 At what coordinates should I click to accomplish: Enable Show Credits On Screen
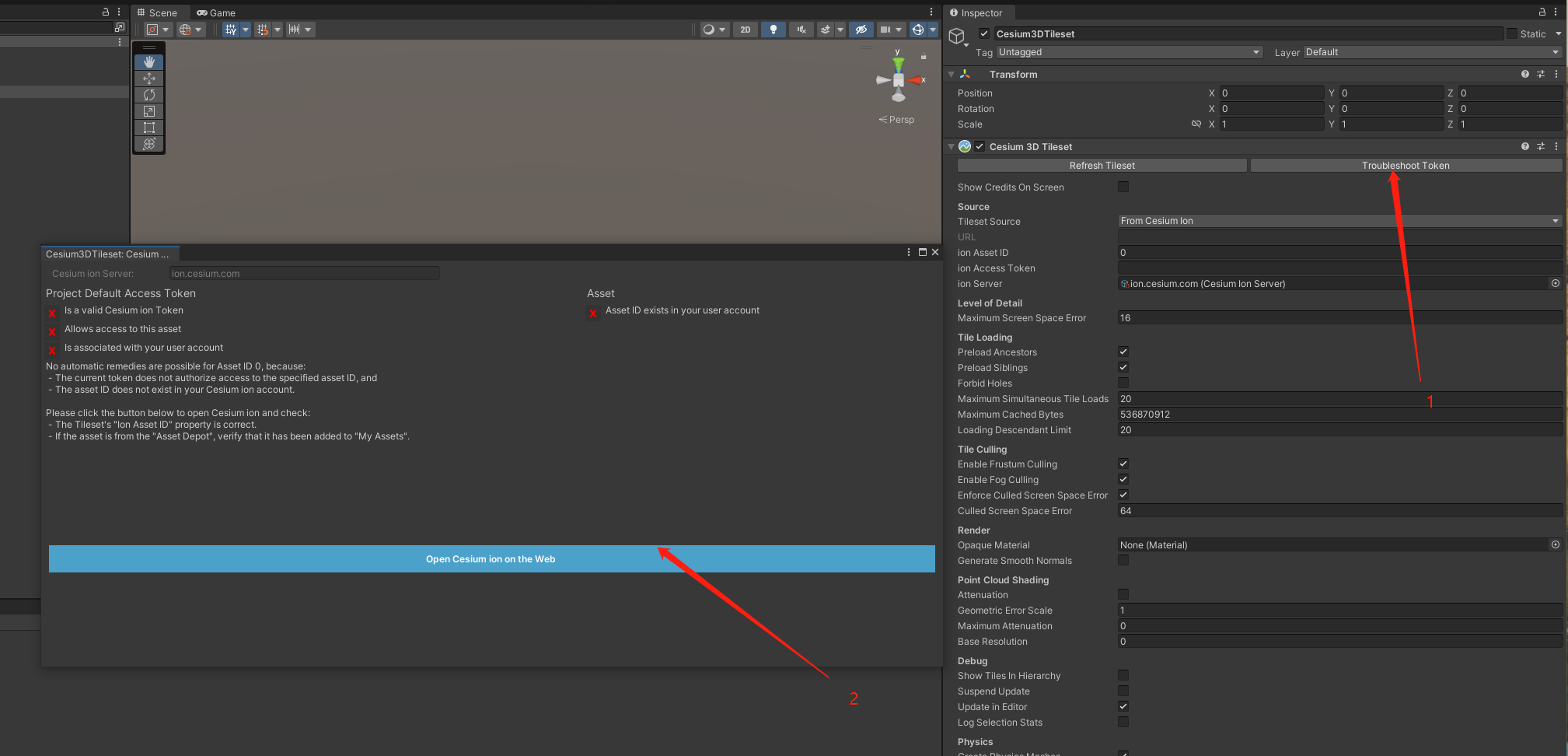(x=1123, y=187)
